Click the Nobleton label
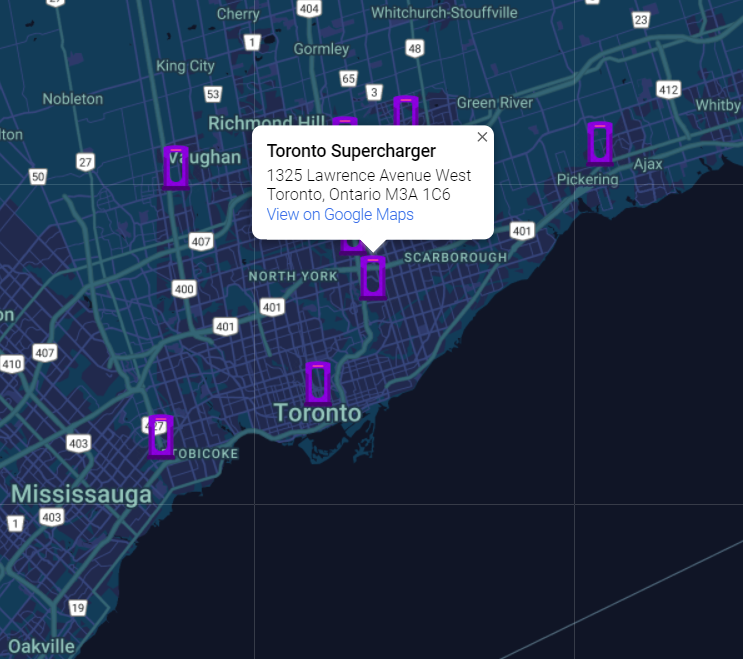This screenshot has width=743, height=659. click(72, 99)
